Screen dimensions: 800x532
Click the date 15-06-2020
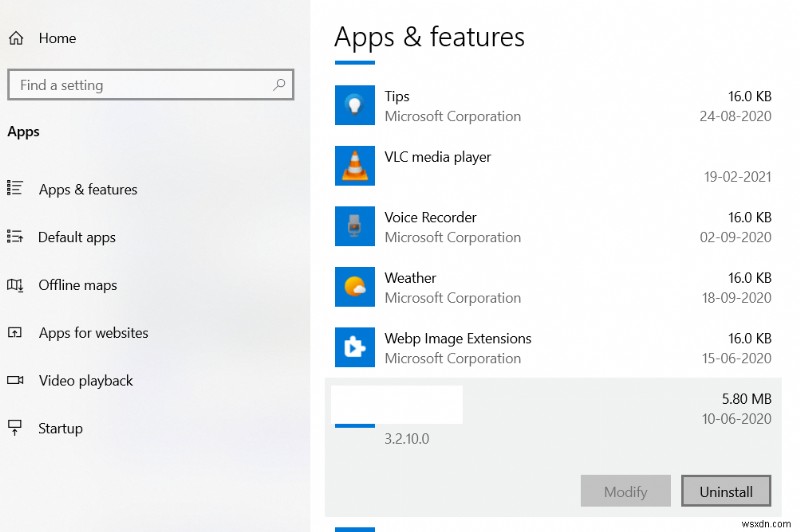(x=737, y=358)
